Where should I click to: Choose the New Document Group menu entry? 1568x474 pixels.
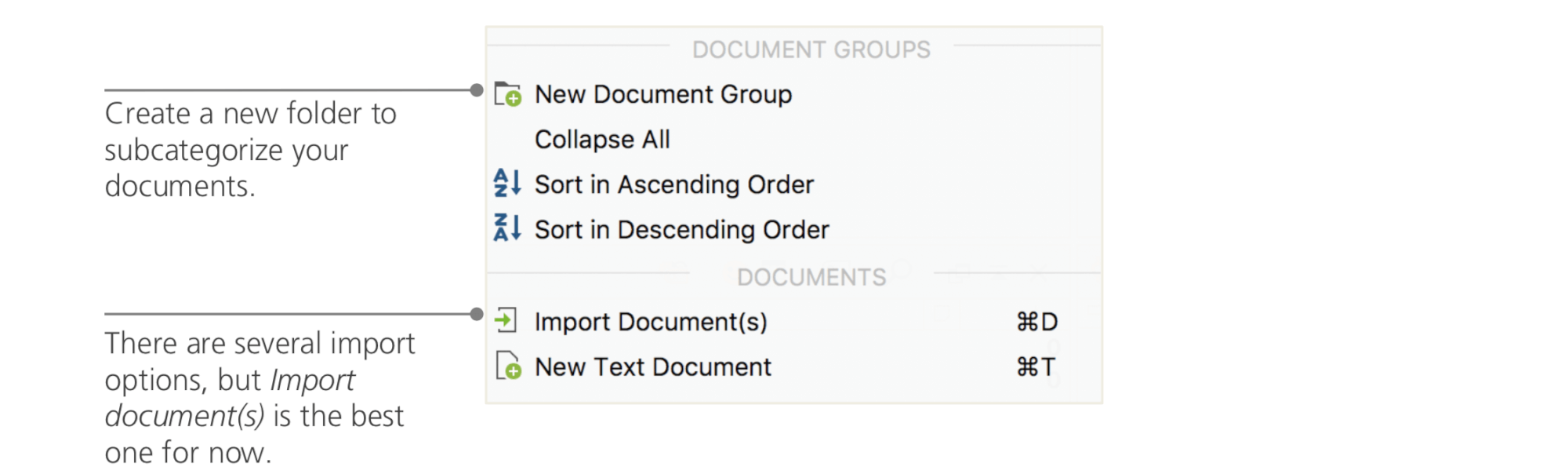coord(662,95)
